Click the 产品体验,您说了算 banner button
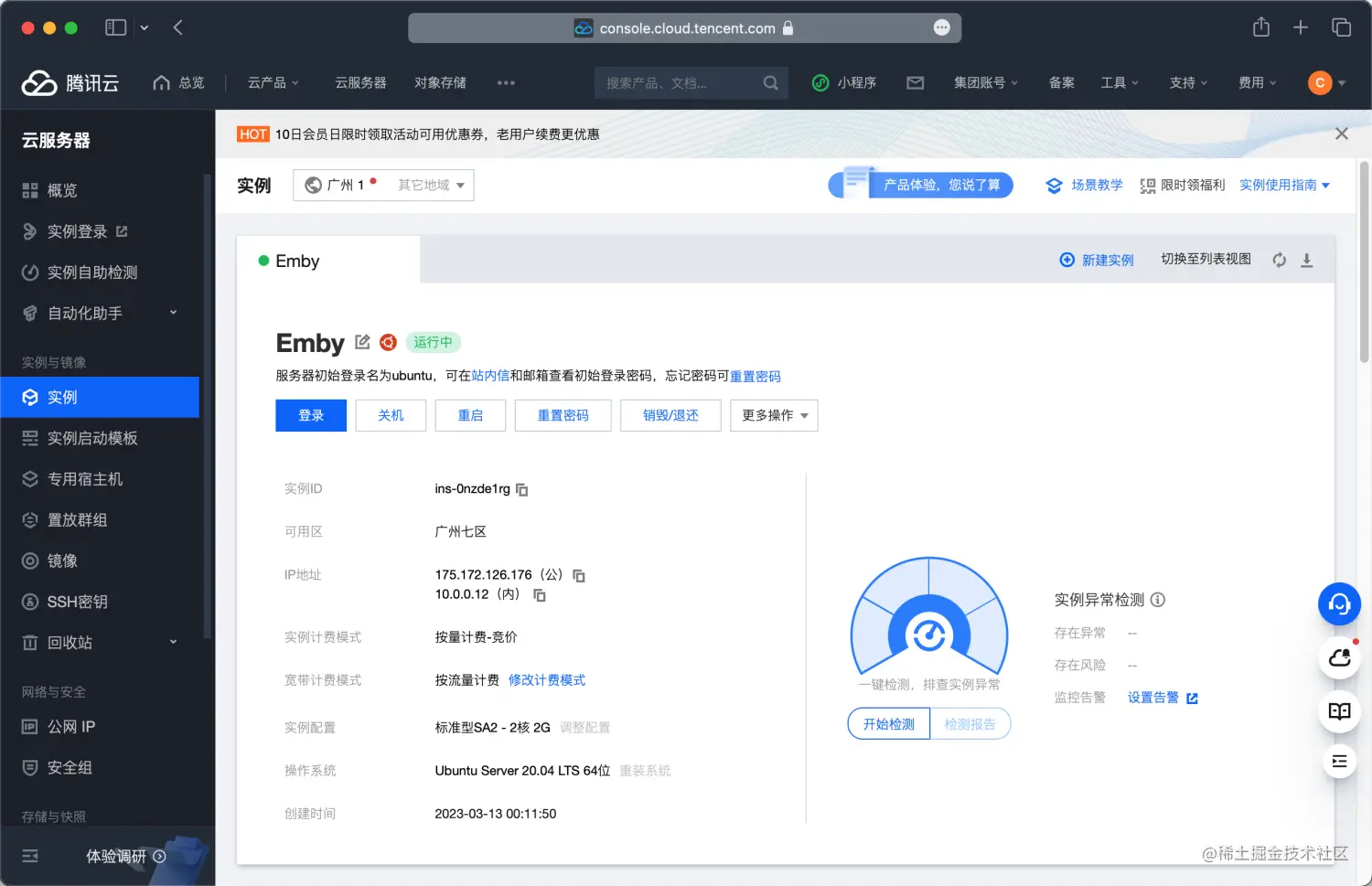This screenshot has height=886, width=1372. coord(921,185)
